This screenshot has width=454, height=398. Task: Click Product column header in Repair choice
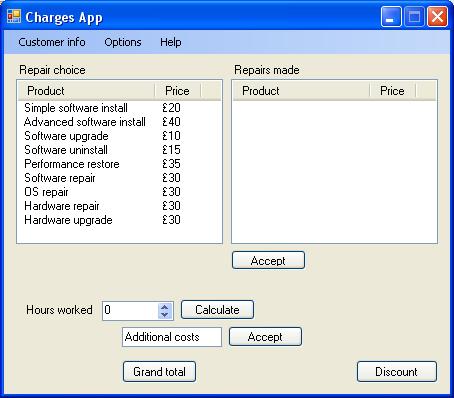(x=86, y=91)
